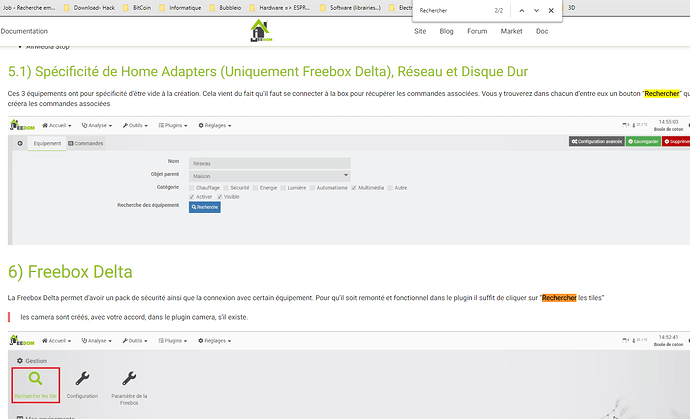Screen dimensions: 690x419
Task: Click Jeedom logo in the Réseau equipment screenshot
Action: pyautogui.click(x=22, y=125)
